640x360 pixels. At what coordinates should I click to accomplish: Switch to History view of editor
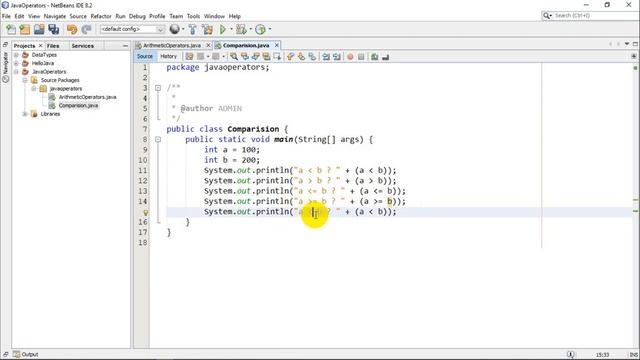click(169, 56)
